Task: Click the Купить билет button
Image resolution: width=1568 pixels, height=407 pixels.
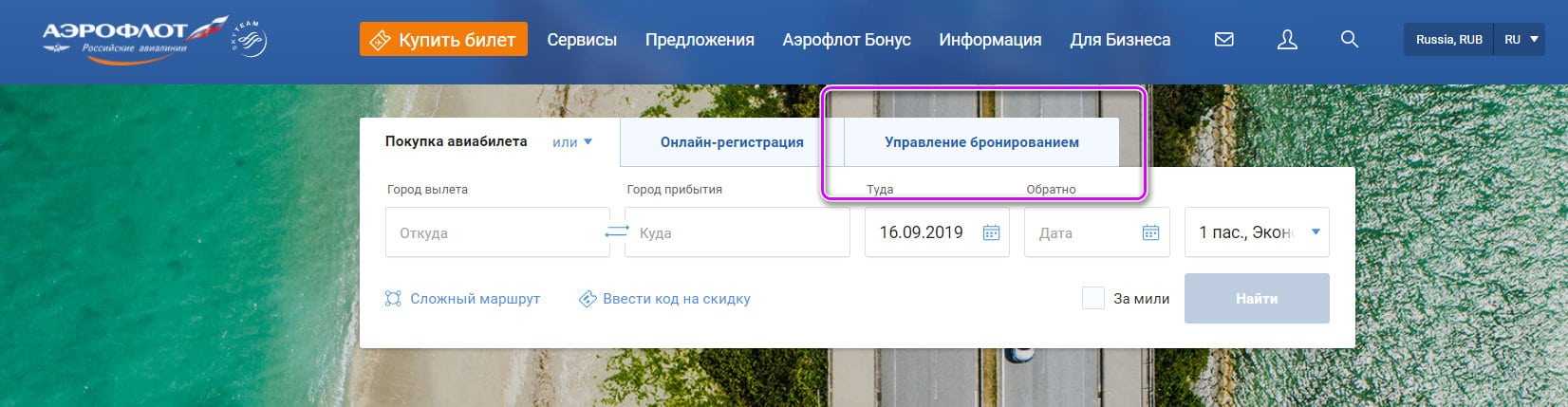Action: (443, 40)
